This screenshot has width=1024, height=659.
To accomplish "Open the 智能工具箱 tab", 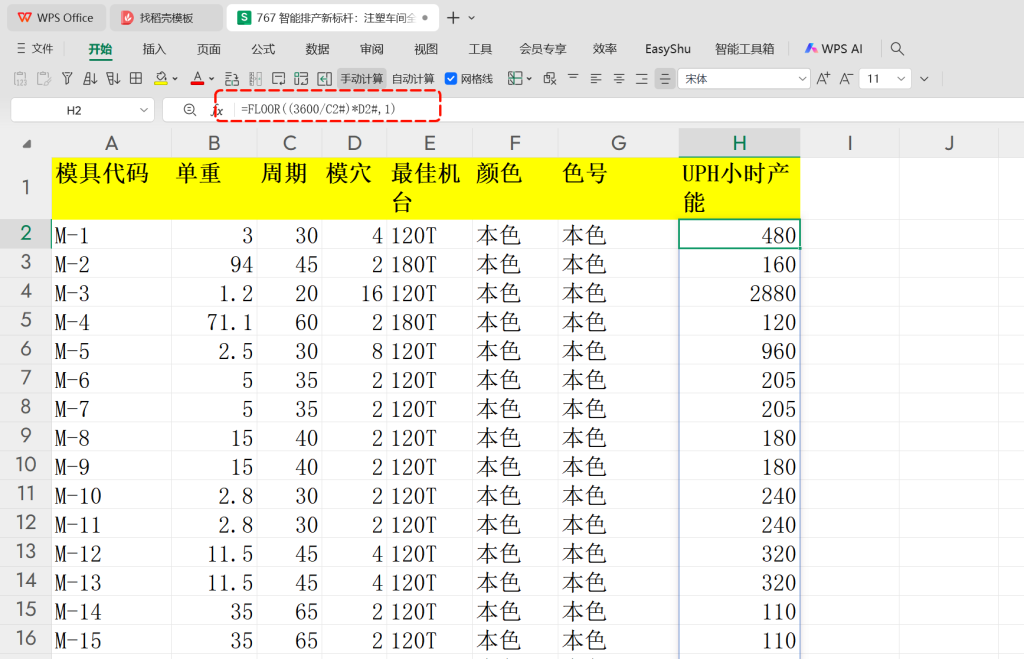I will [744, 49].
